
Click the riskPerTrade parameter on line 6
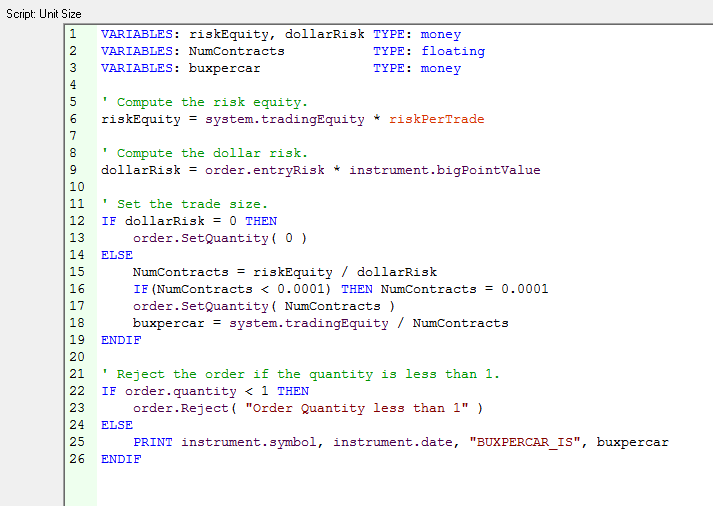[x=436, y=119]
